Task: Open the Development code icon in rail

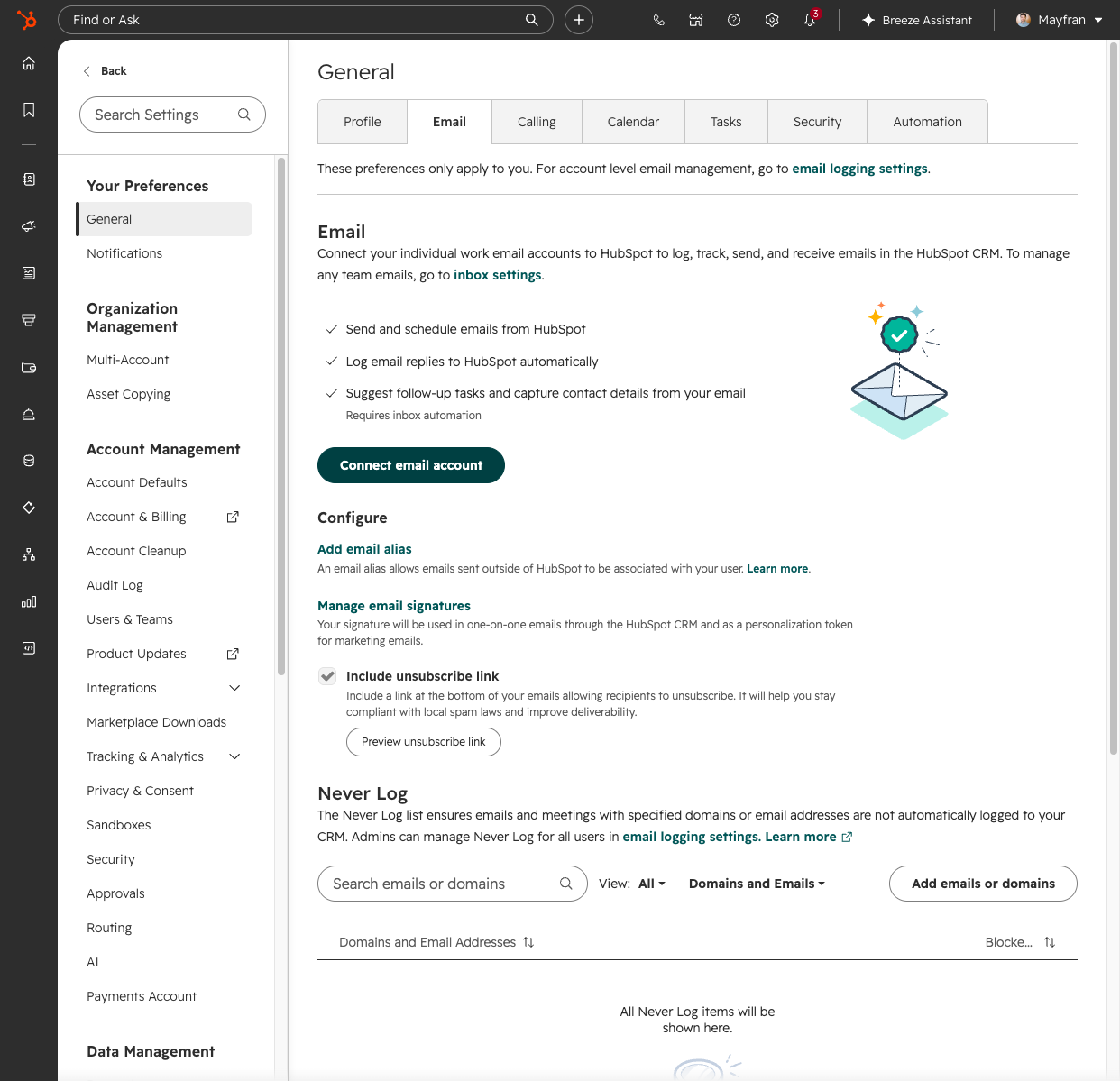Action: 29,648
